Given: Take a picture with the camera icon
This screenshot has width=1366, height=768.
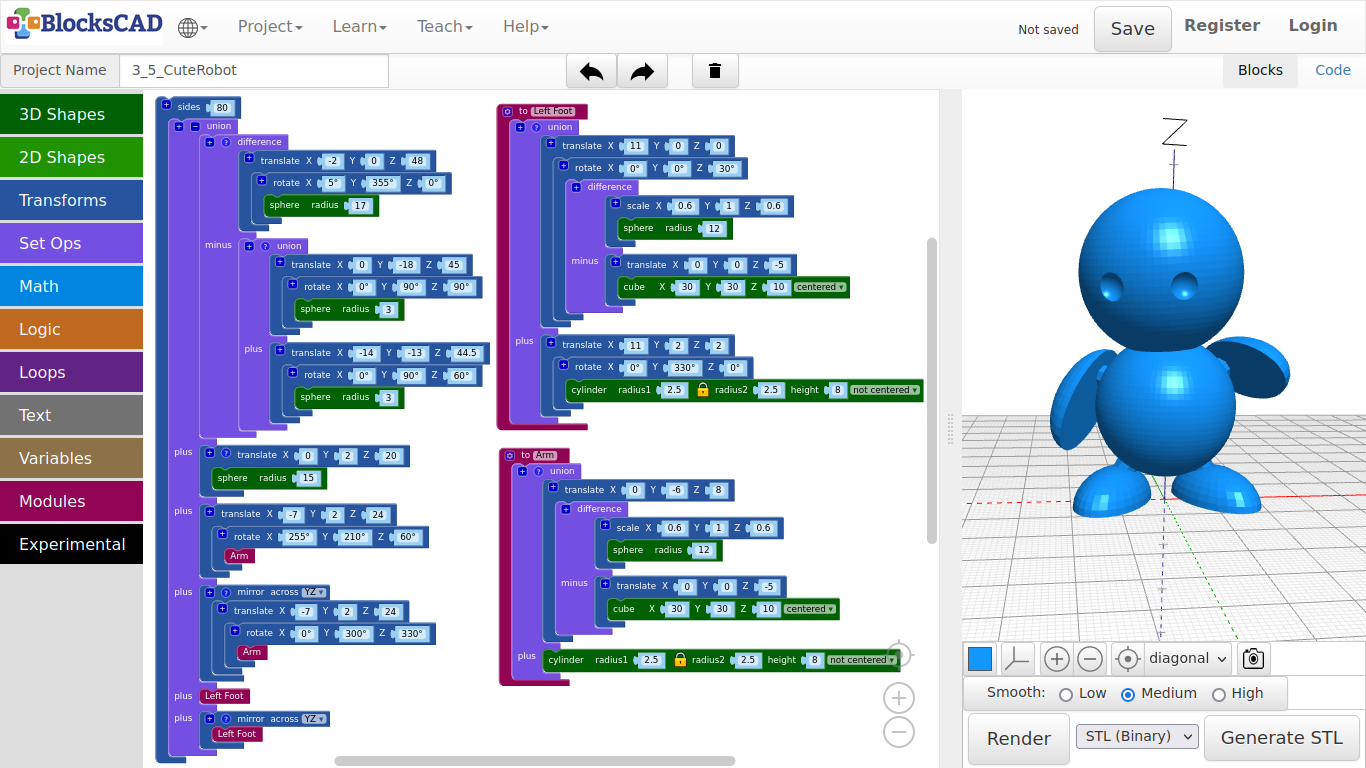Looking at the screenshot, I should tap(1253, 659).
